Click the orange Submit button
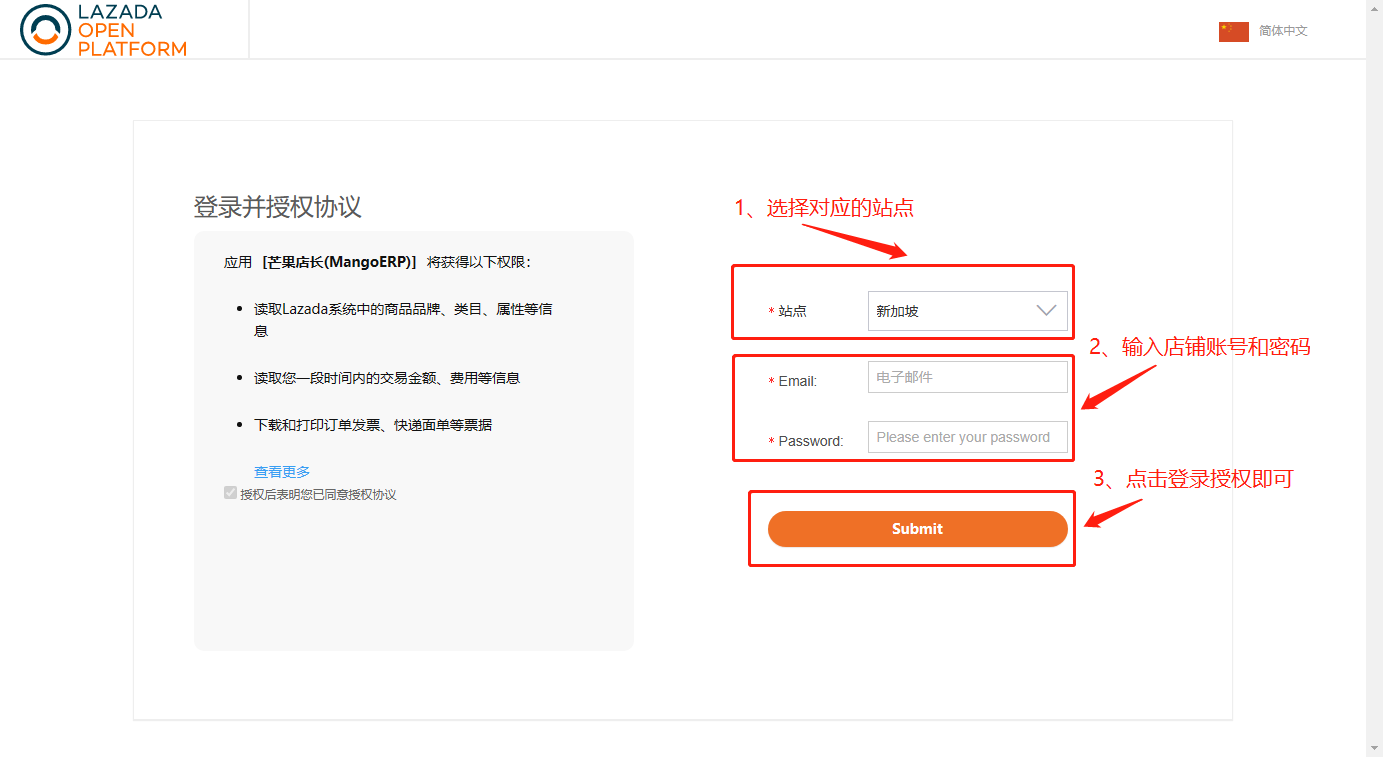Viewport: 1383px width, 757px height. (x=917, y=529)
